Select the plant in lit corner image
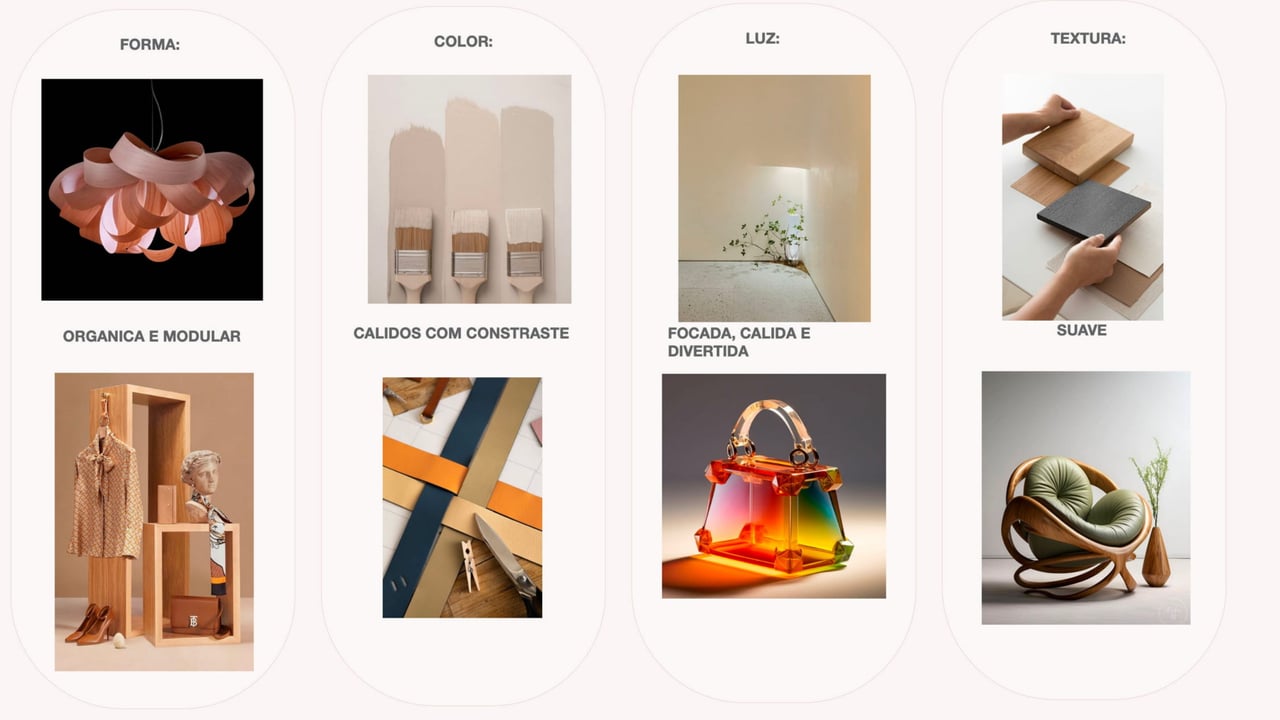Viewport: 1280px width, 720px height. pyautogui.click(x=774, y=198)
